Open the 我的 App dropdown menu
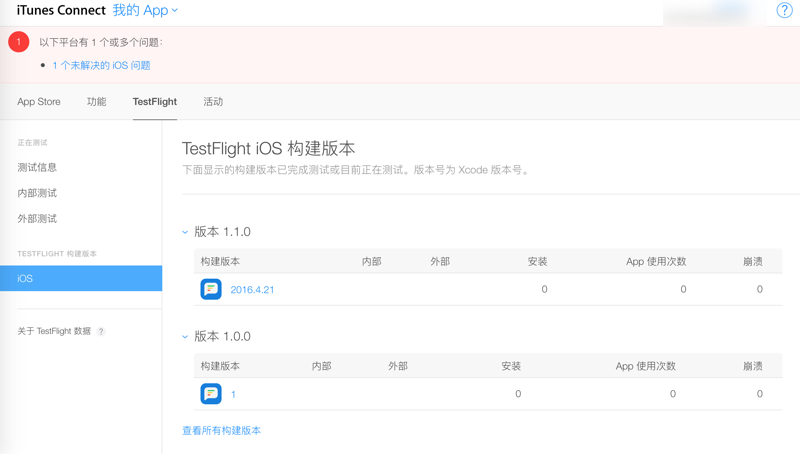This screenshot has width=800, height=454. coord(145,10)
